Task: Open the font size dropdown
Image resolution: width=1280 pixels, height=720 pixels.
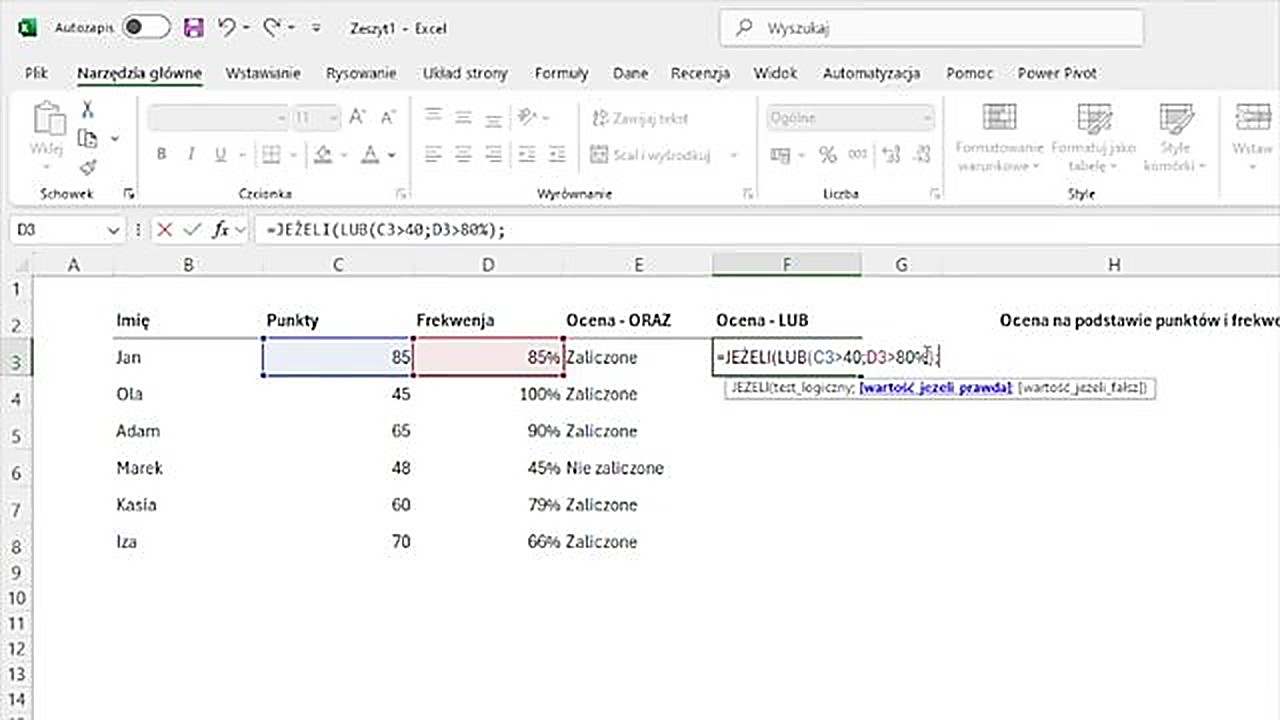Action: [x=332, y=118]
